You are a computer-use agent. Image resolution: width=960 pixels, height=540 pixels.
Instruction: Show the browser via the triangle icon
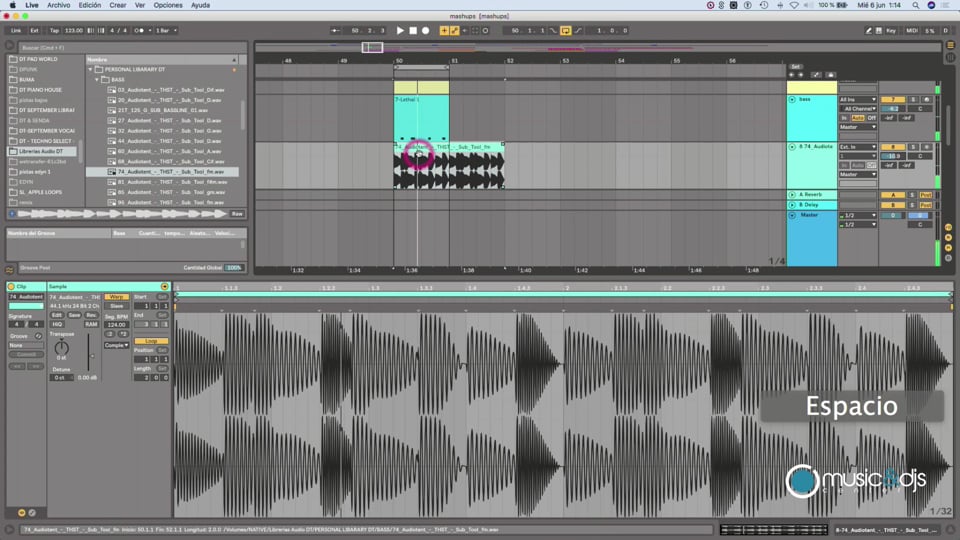[x=9, y=45]
